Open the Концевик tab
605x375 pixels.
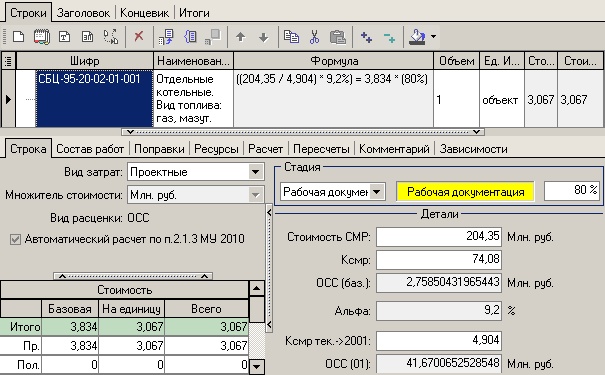tap(144, 13)
